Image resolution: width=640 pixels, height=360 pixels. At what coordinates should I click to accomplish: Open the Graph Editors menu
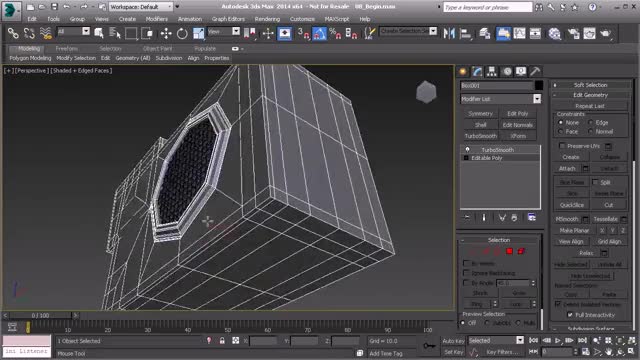coord(228,19)
